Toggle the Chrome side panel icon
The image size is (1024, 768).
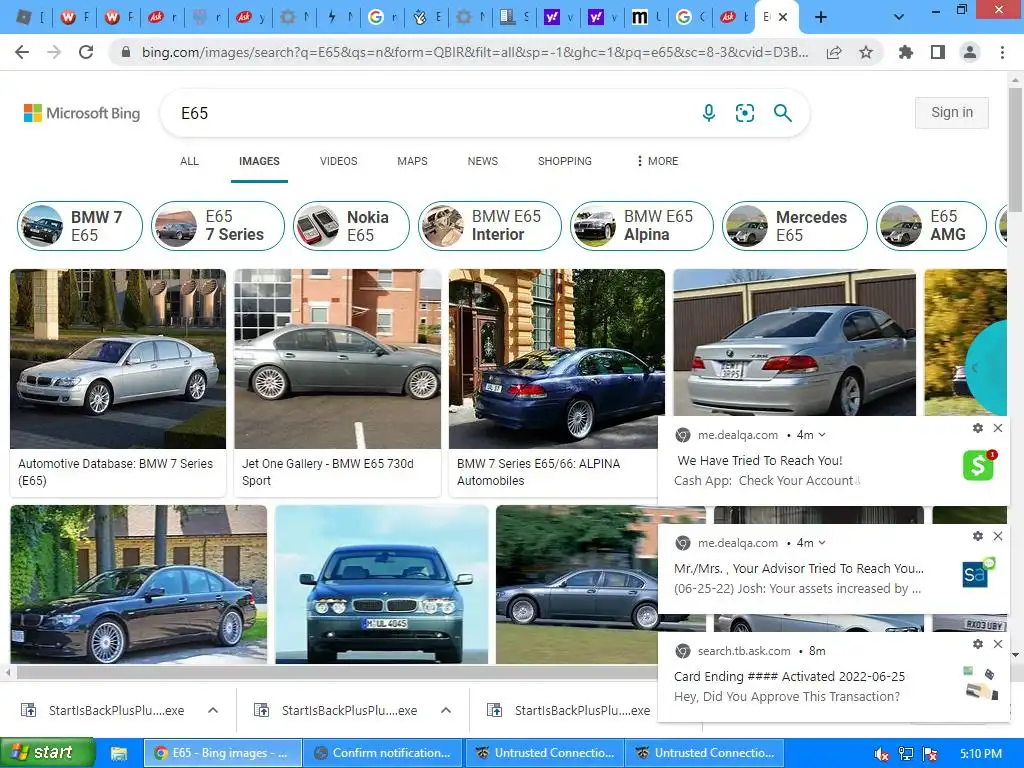tap(937, 52)
